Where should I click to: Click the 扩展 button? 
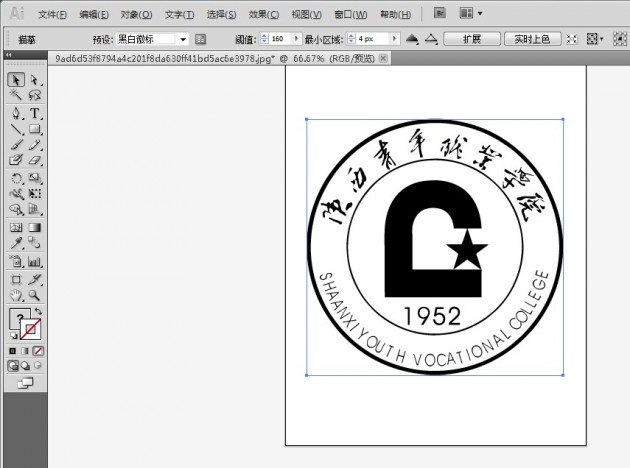coord(472,39)
